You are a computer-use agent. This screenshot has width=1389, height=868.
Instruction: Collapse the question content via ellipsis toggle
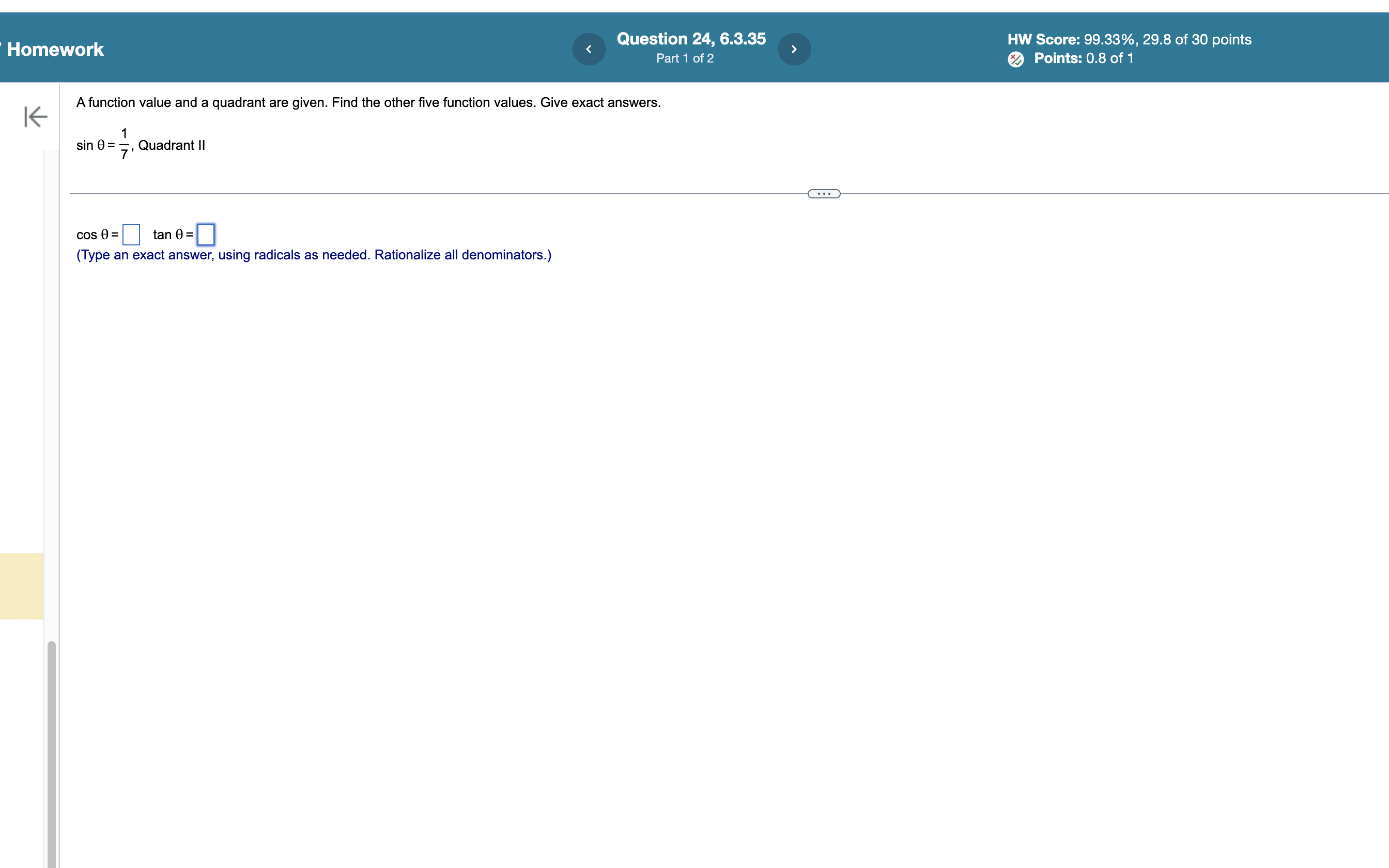[x=823, y=193]
